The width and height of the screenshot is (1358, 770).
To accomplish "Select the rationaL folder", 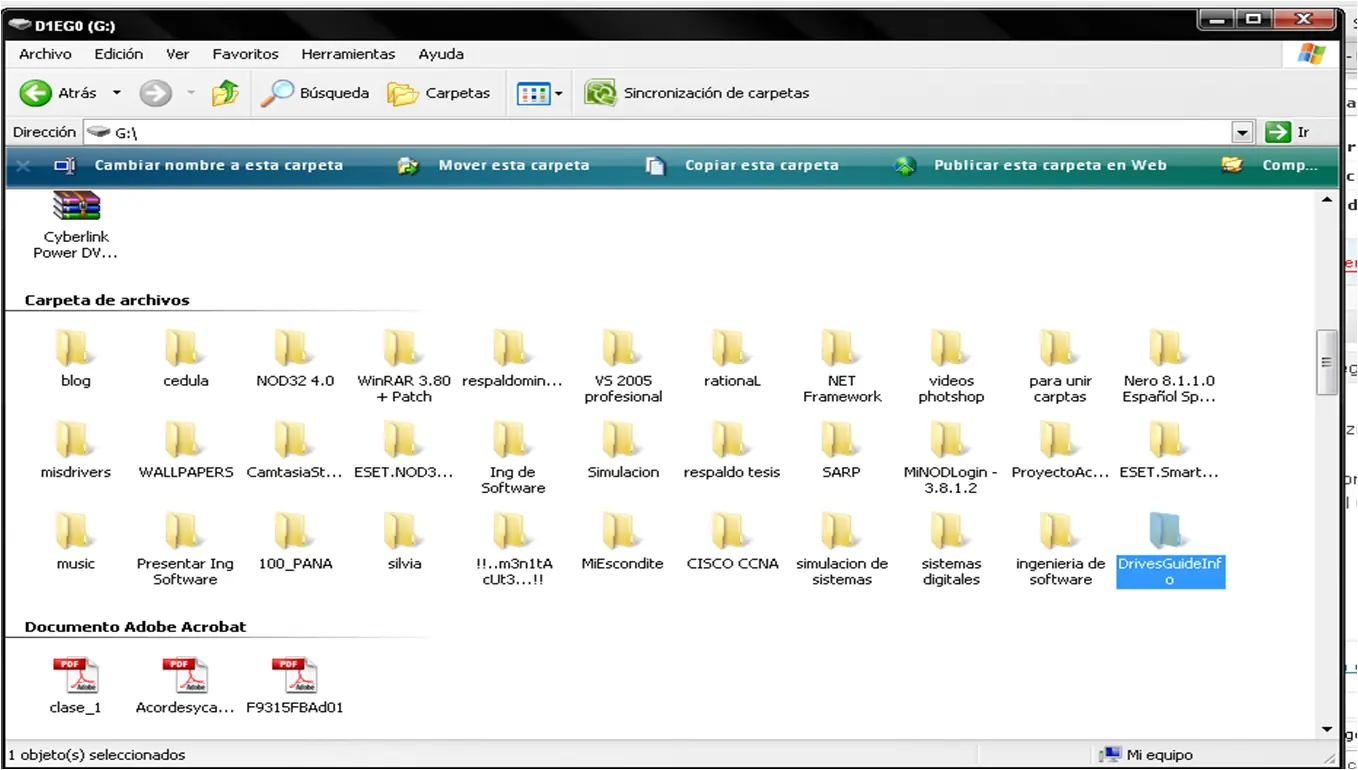I will (x=732, y=359).
